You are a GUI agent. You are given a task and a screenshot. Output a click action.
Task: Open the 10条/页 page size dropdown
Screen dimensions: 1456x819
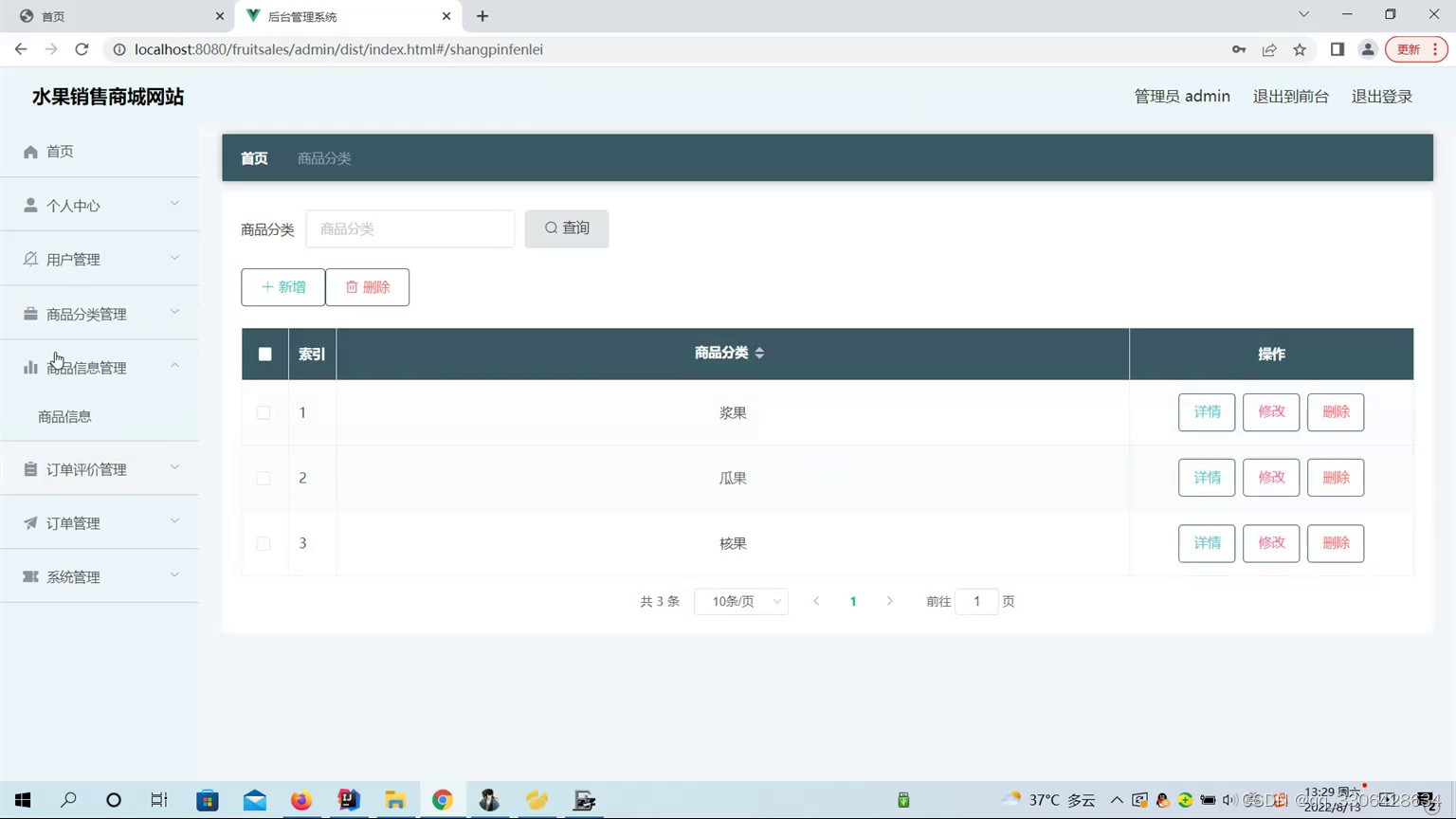[x=741, y=601]
